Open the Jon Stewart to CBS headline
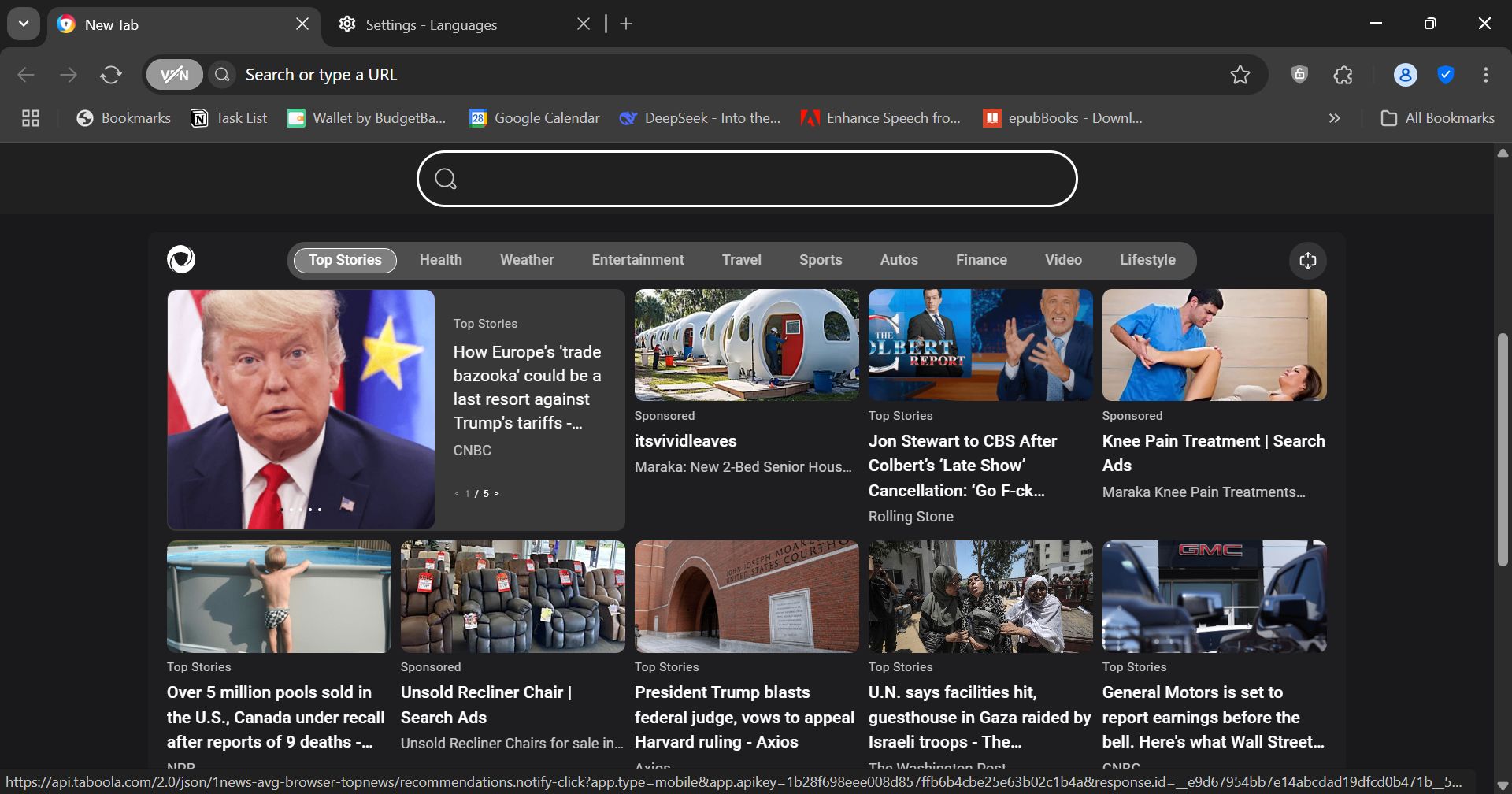This screenshot has width=1512, height=794. [x=963, y=466]
